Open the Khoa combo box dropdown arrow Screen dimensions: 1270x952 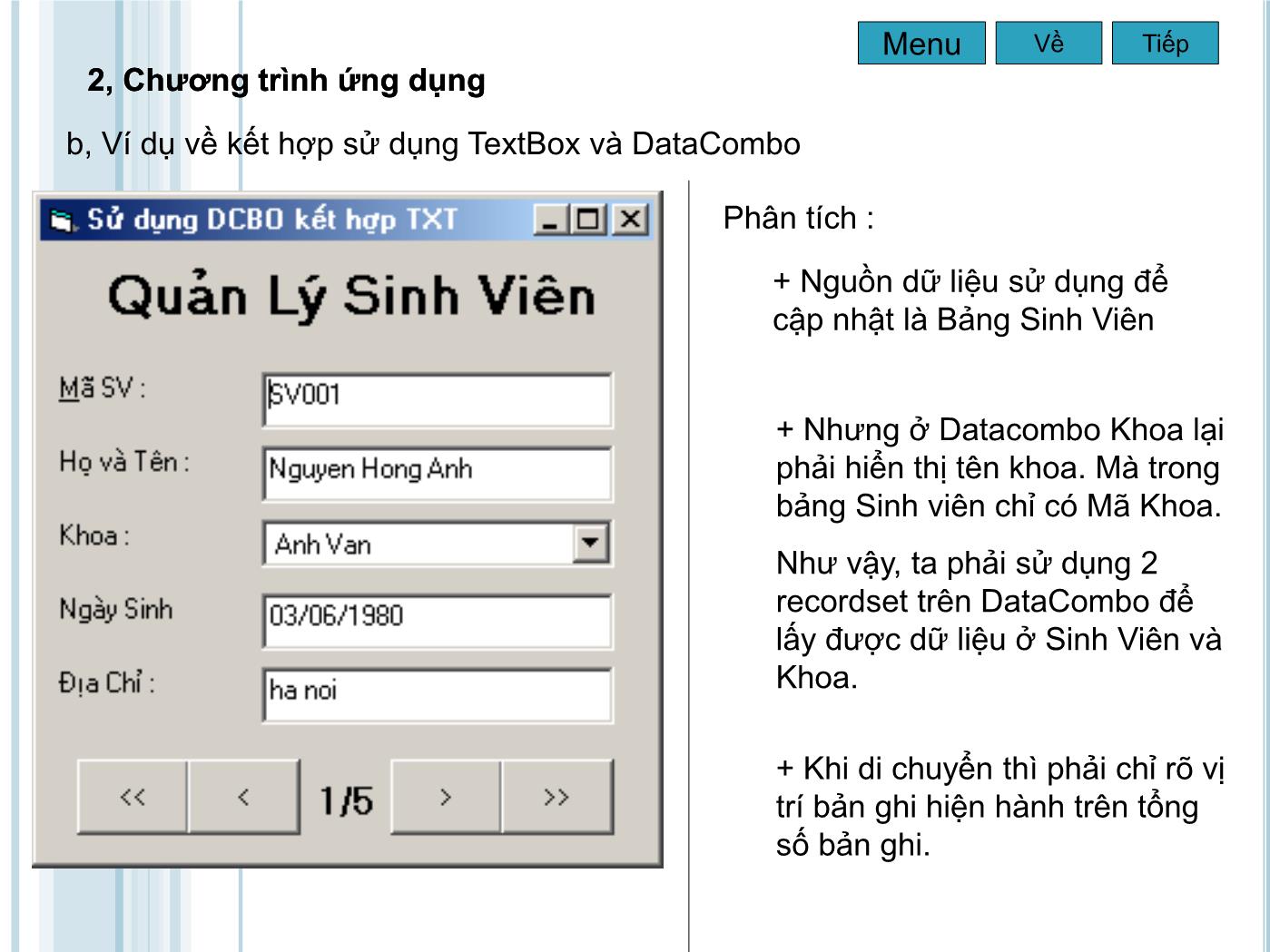590,543
